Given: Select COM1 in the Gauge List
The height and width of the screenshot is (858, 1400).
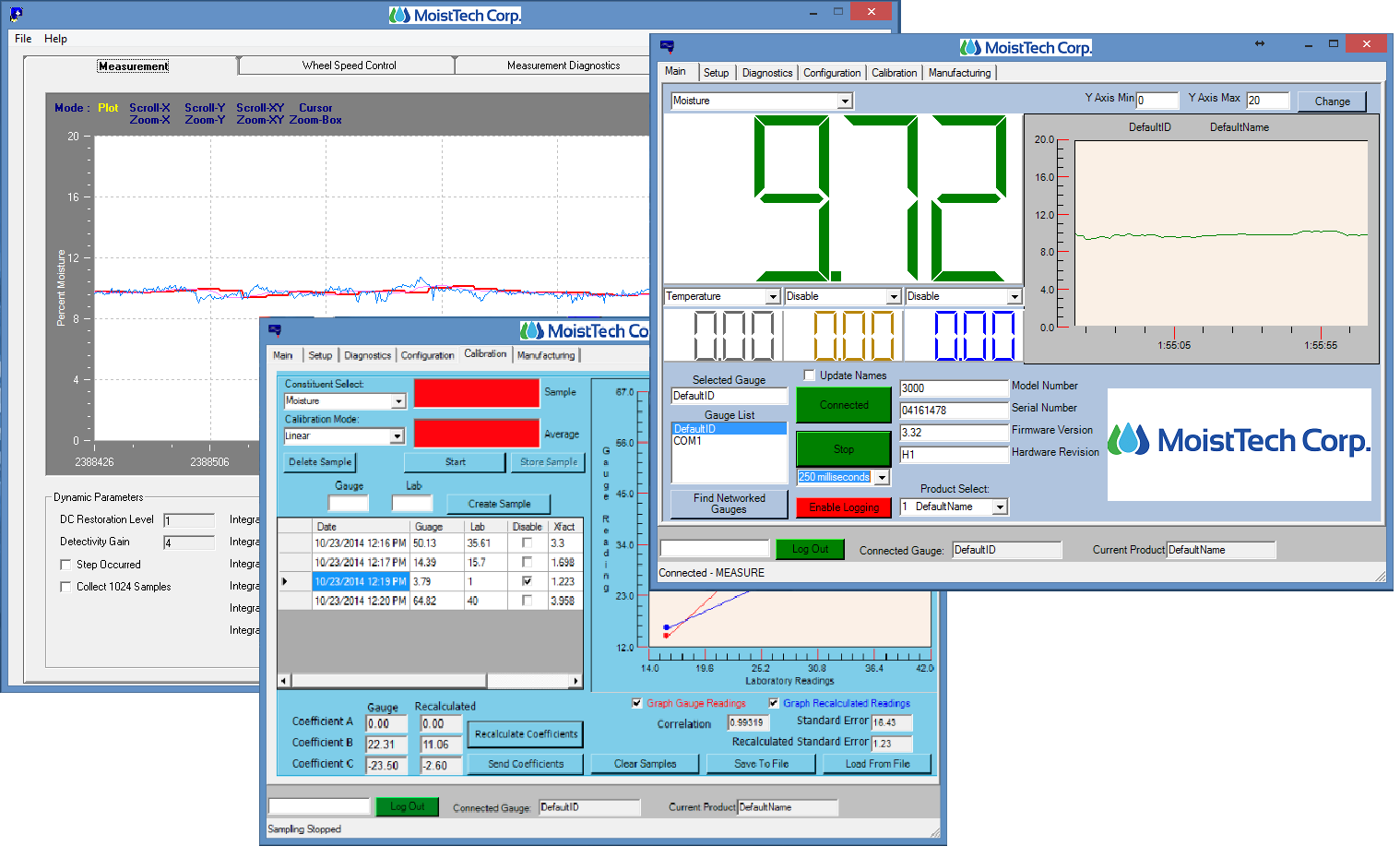Looking at the screenshot, I should click(729, 441).
